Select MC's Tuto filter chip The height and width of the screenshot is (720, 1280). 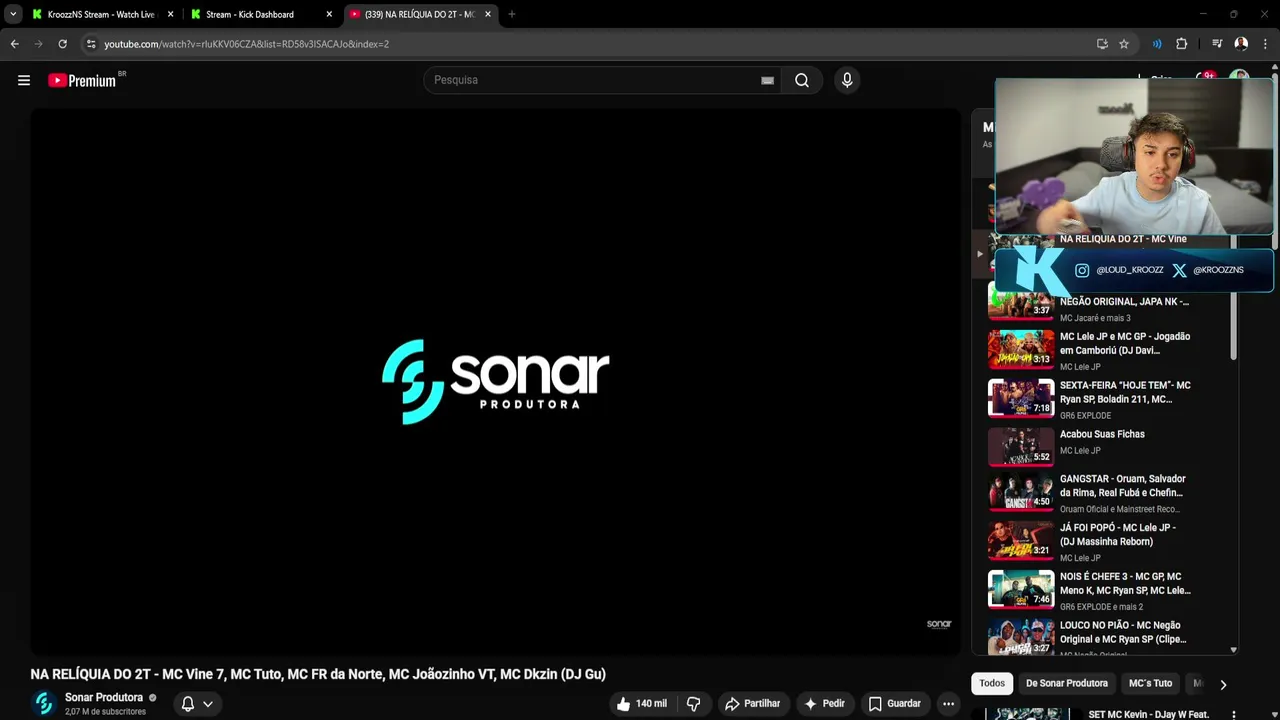(1150, 683)
